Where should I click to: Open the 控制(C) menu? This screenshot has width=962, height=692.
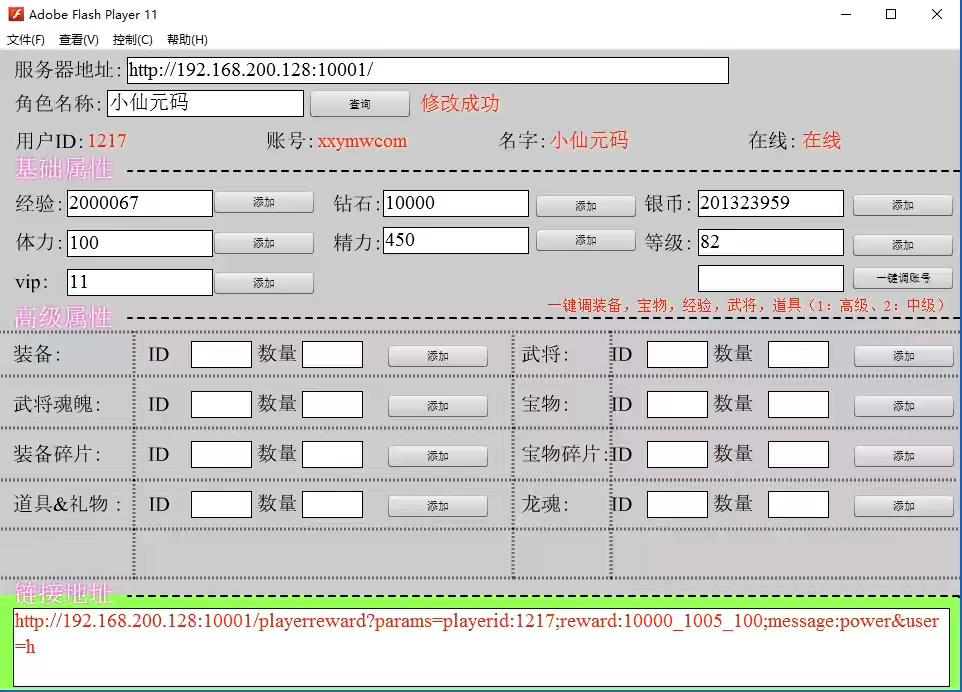[x=133, y=40]
